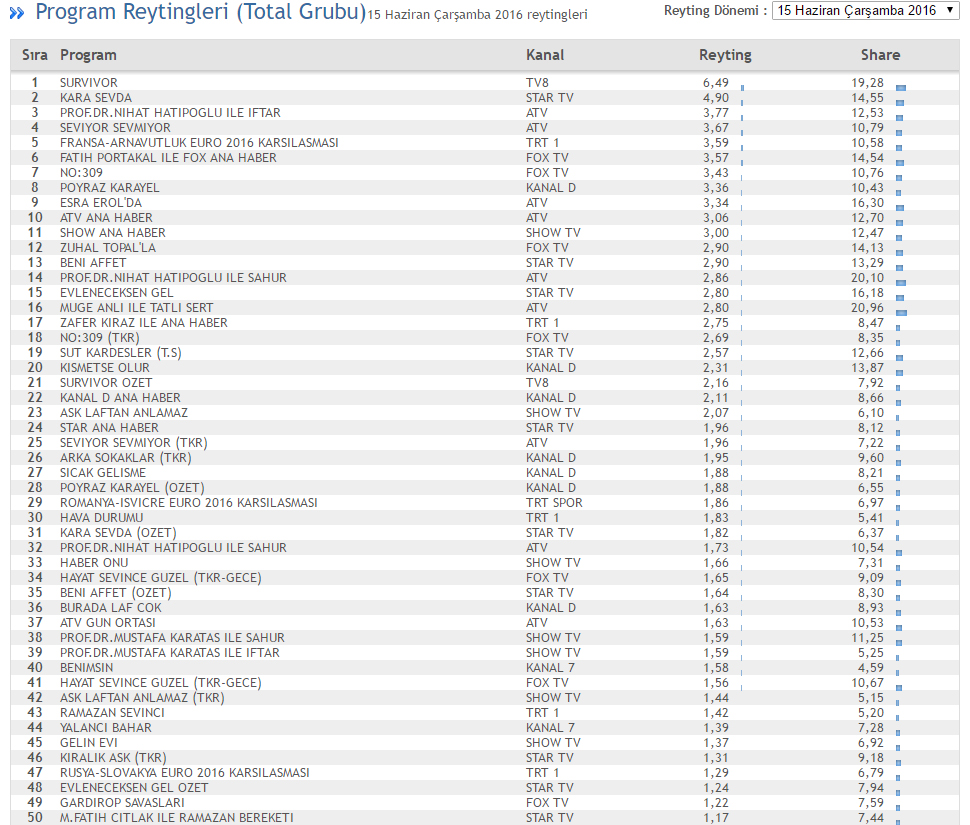Click PROF.DR.NIHAT HATIPOGLU ILE IFTAR

(170, 113)
